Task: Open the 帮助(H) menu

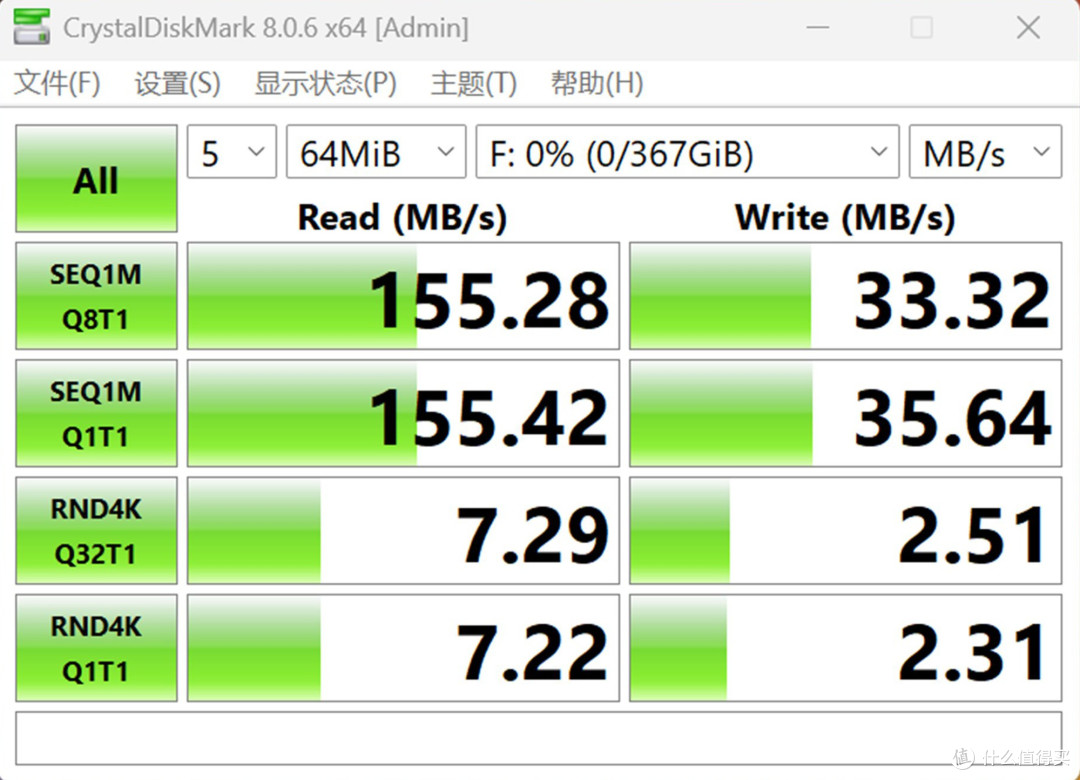Action: tap(596, 83)
